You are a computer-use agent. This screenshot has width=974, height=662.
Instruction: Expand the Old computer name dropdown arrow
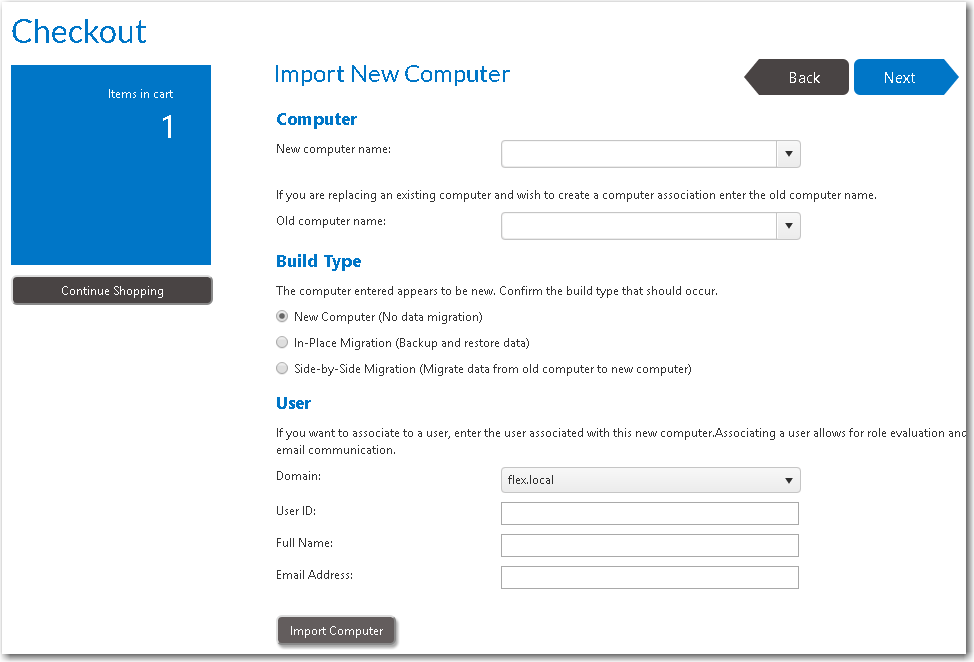click(788, 226)
